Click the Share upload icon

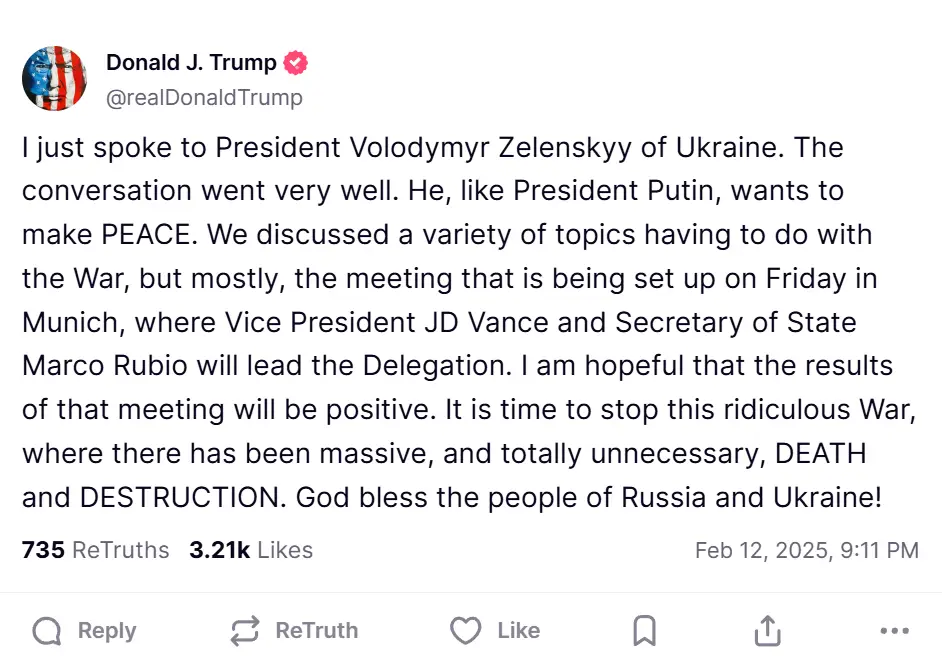click(x=766, y=631)
